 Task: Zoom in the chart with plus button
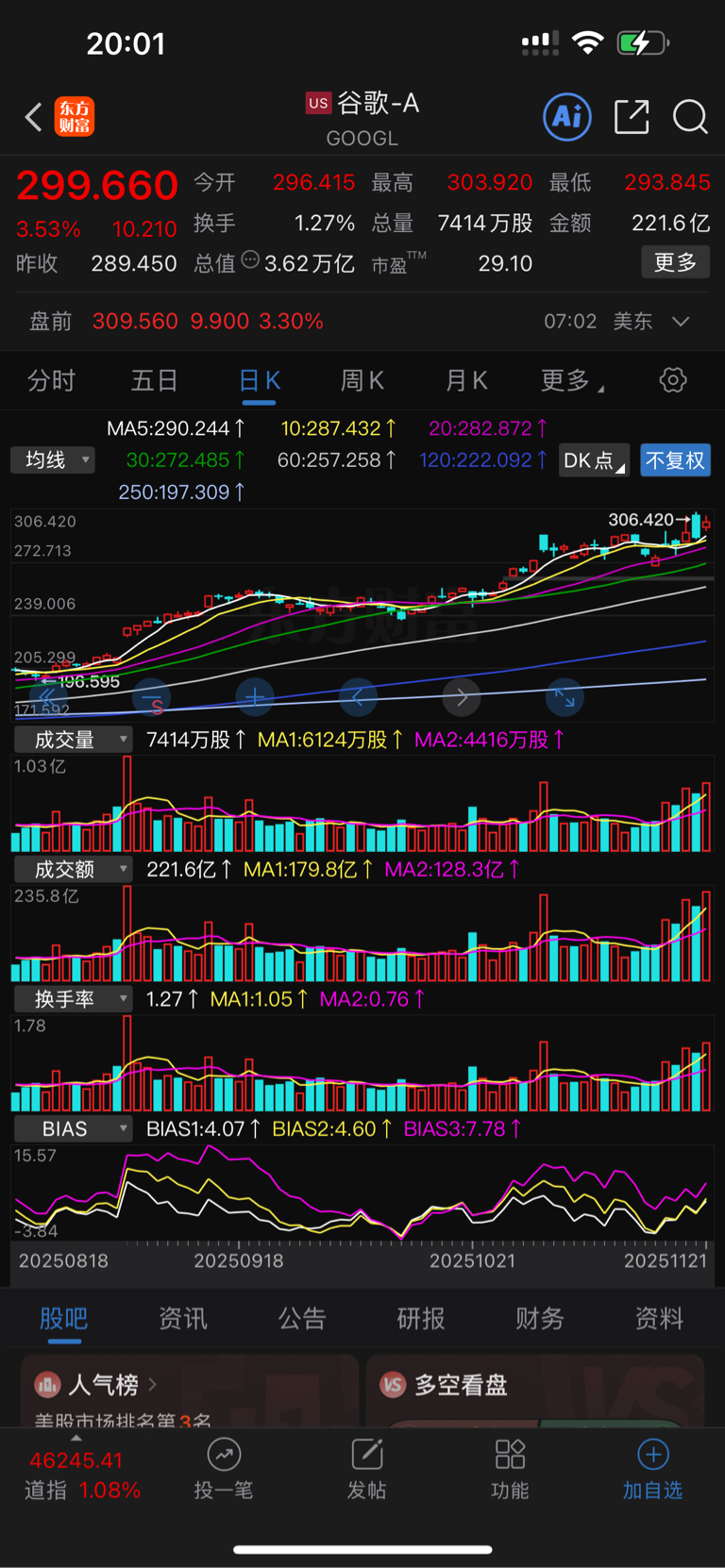point(255,697)
